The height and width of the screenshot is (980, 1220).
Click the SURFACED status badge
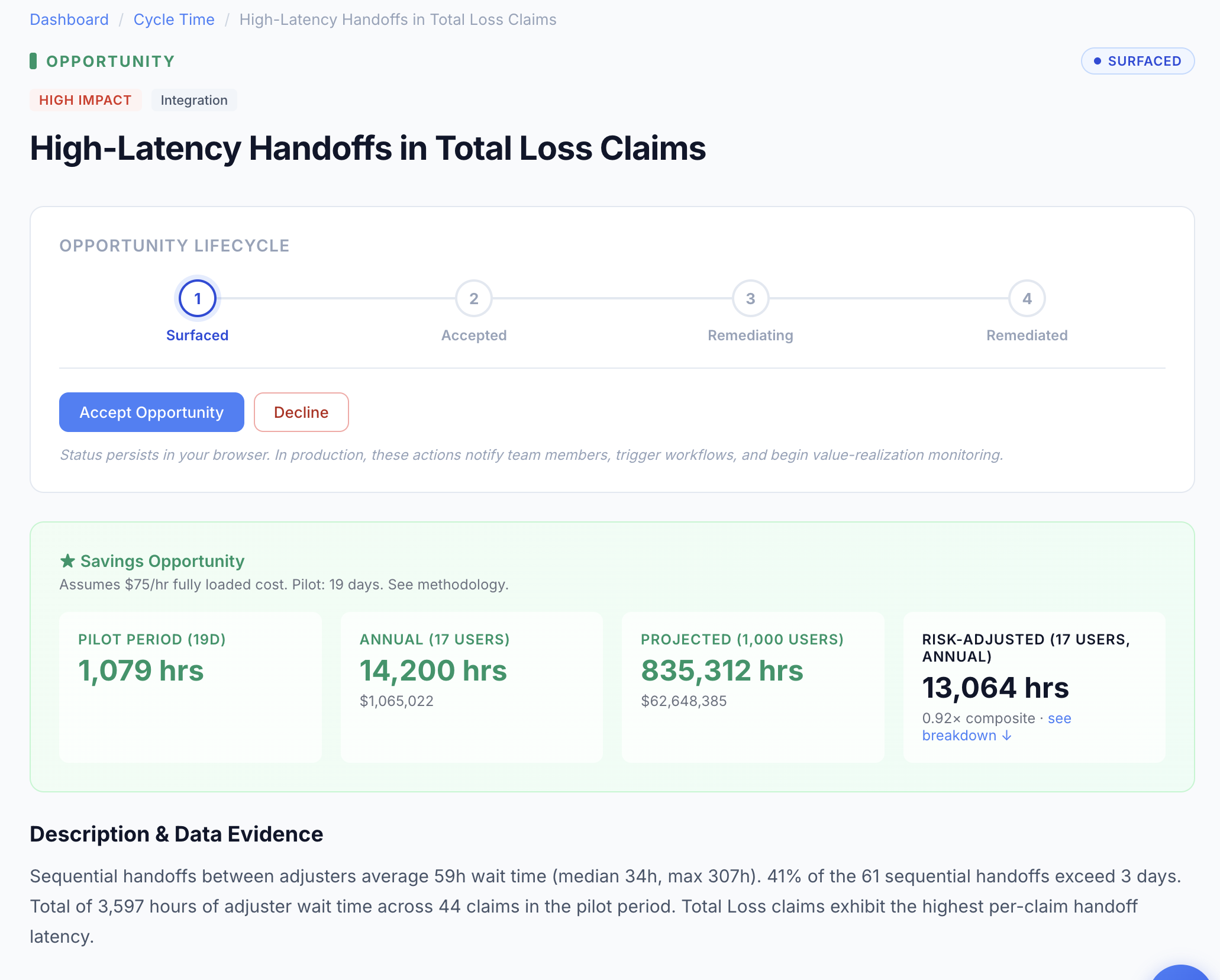pyautogui.click(x=1137, y=60)
